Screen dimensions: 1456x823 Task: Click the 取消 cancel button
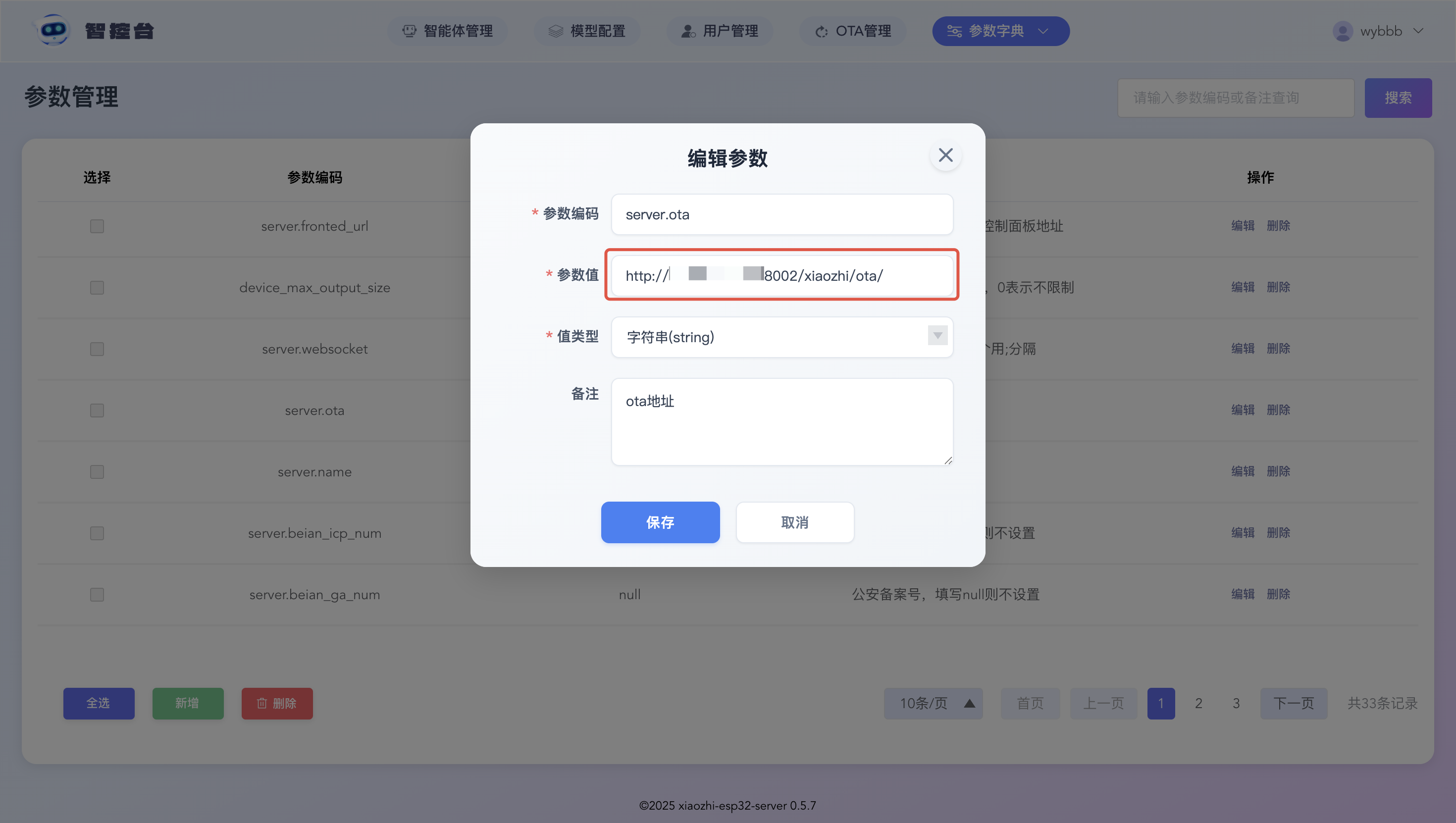(x=794, y=522)
